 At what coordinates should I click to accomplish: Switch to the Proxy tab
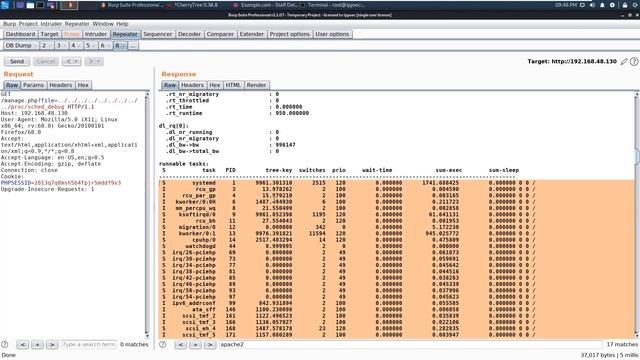(x=72, y=34)
